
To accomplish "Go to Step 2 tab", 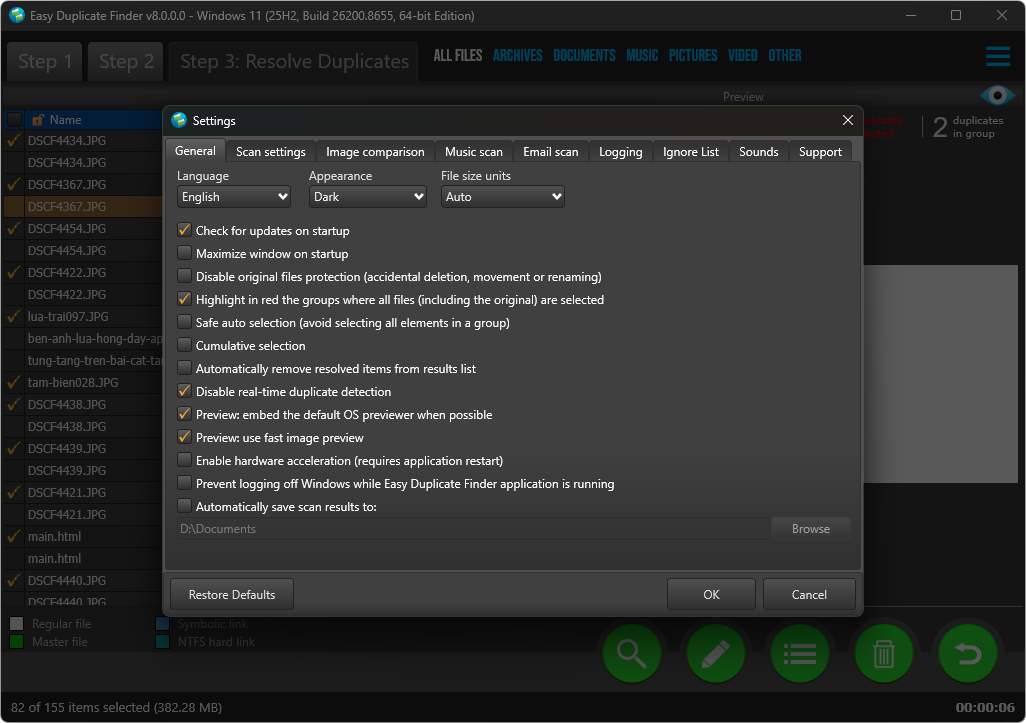I will coord(126,62).
